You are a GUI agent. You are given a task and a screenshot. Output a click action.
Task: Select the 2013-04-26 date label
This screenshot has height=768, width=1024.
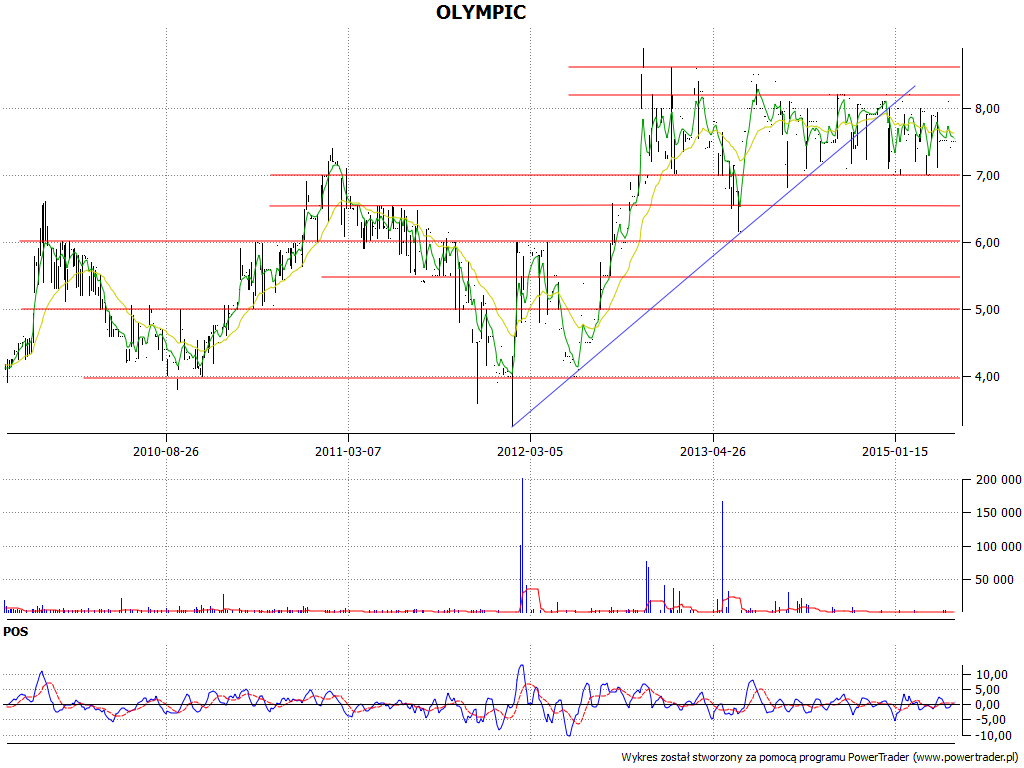713,451
